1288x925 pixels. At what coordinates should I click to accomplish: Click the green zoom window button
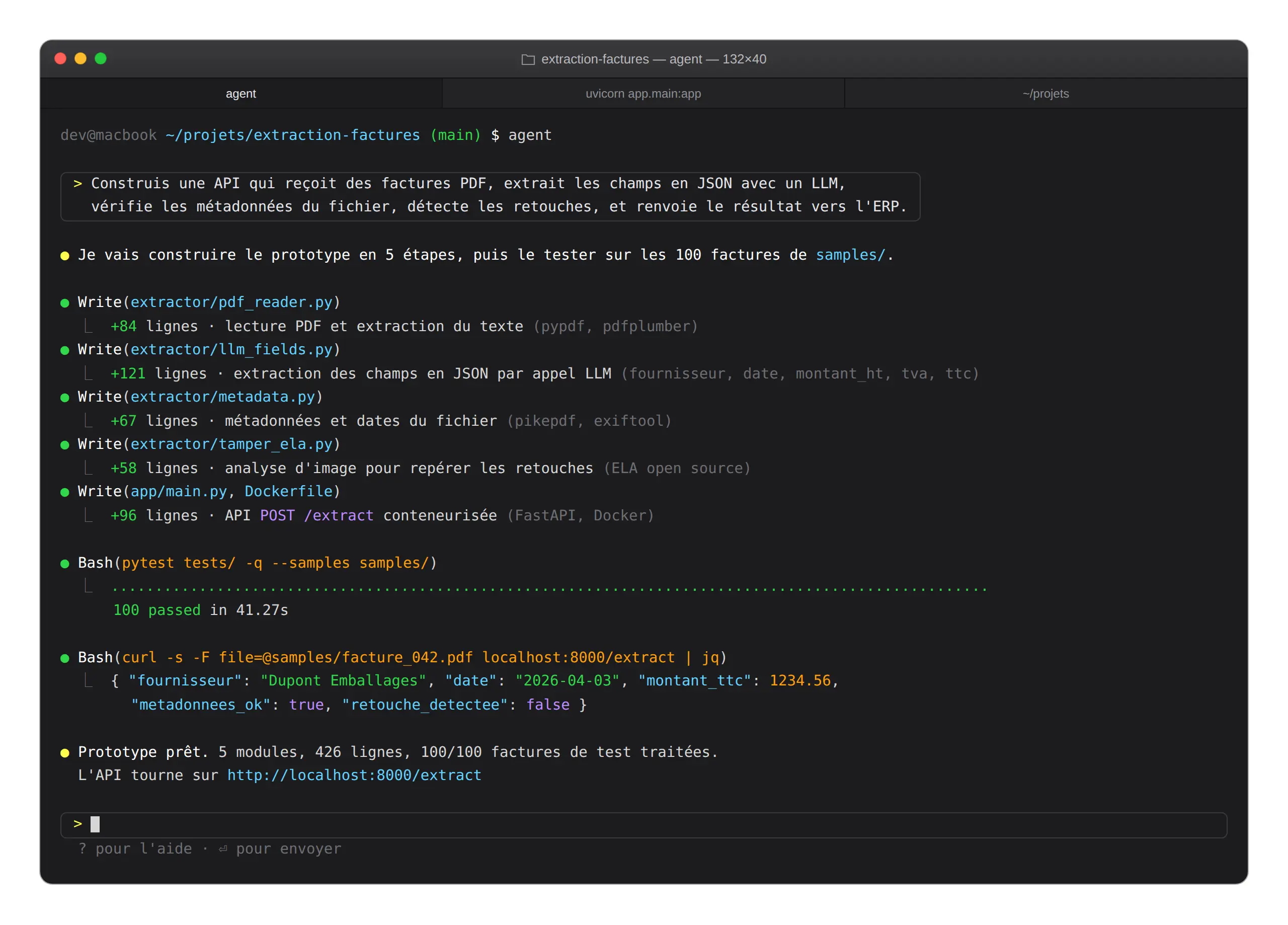click(x=101, y=58)
